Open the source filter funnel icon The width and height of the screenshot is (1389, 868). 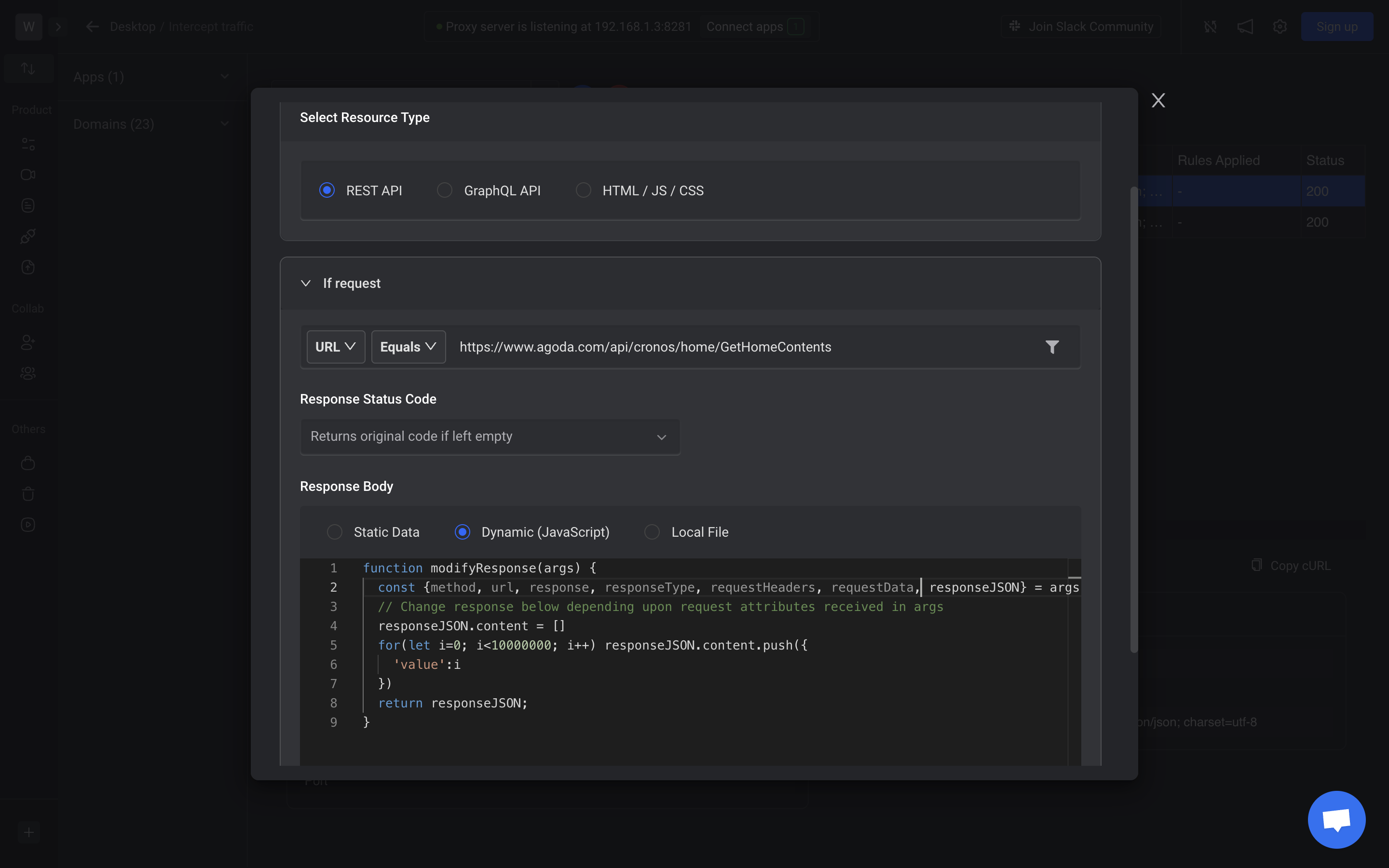pos(1051,347)
